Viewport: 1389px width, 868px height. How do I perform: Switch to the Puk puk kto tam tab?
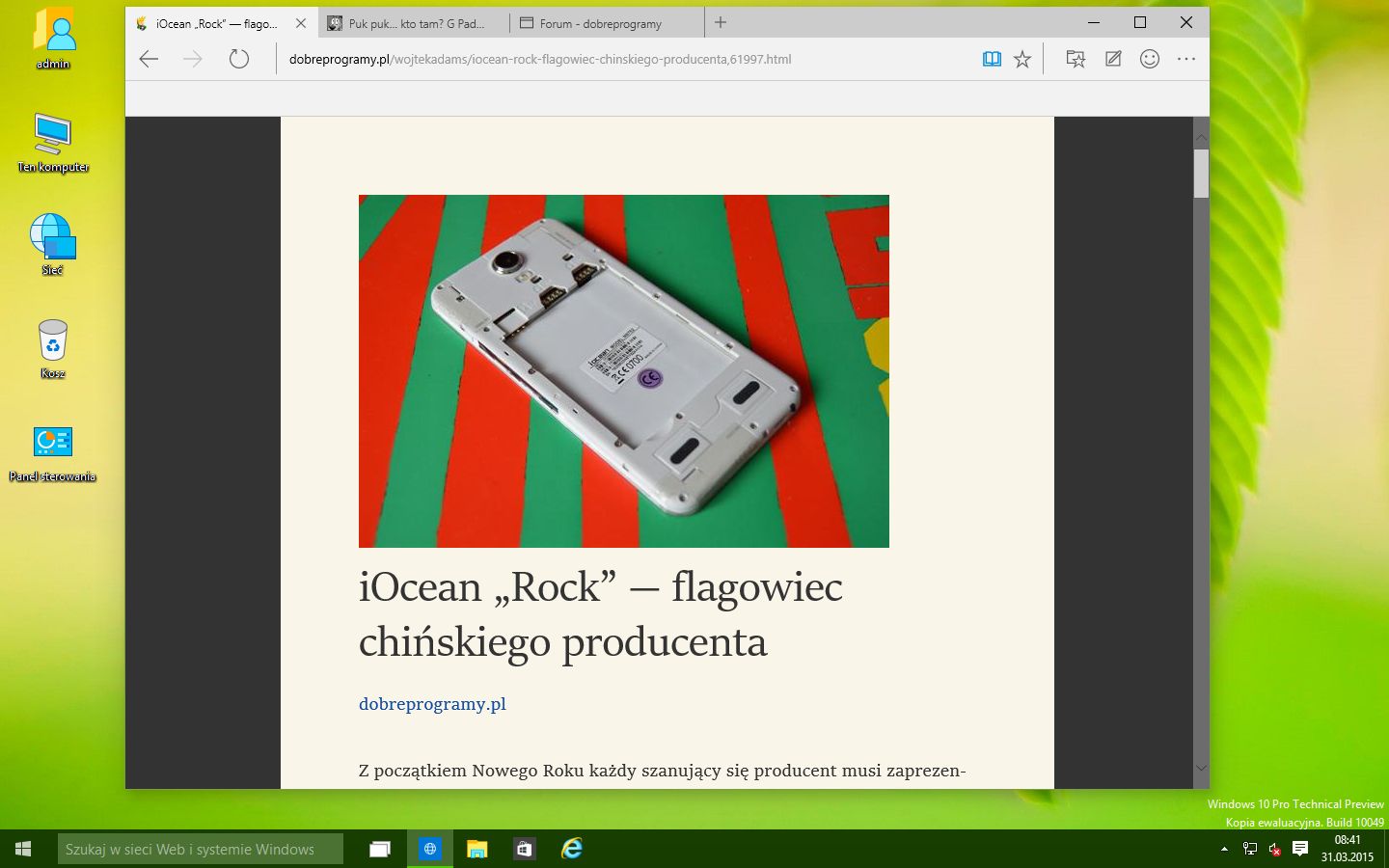[415, 23]
